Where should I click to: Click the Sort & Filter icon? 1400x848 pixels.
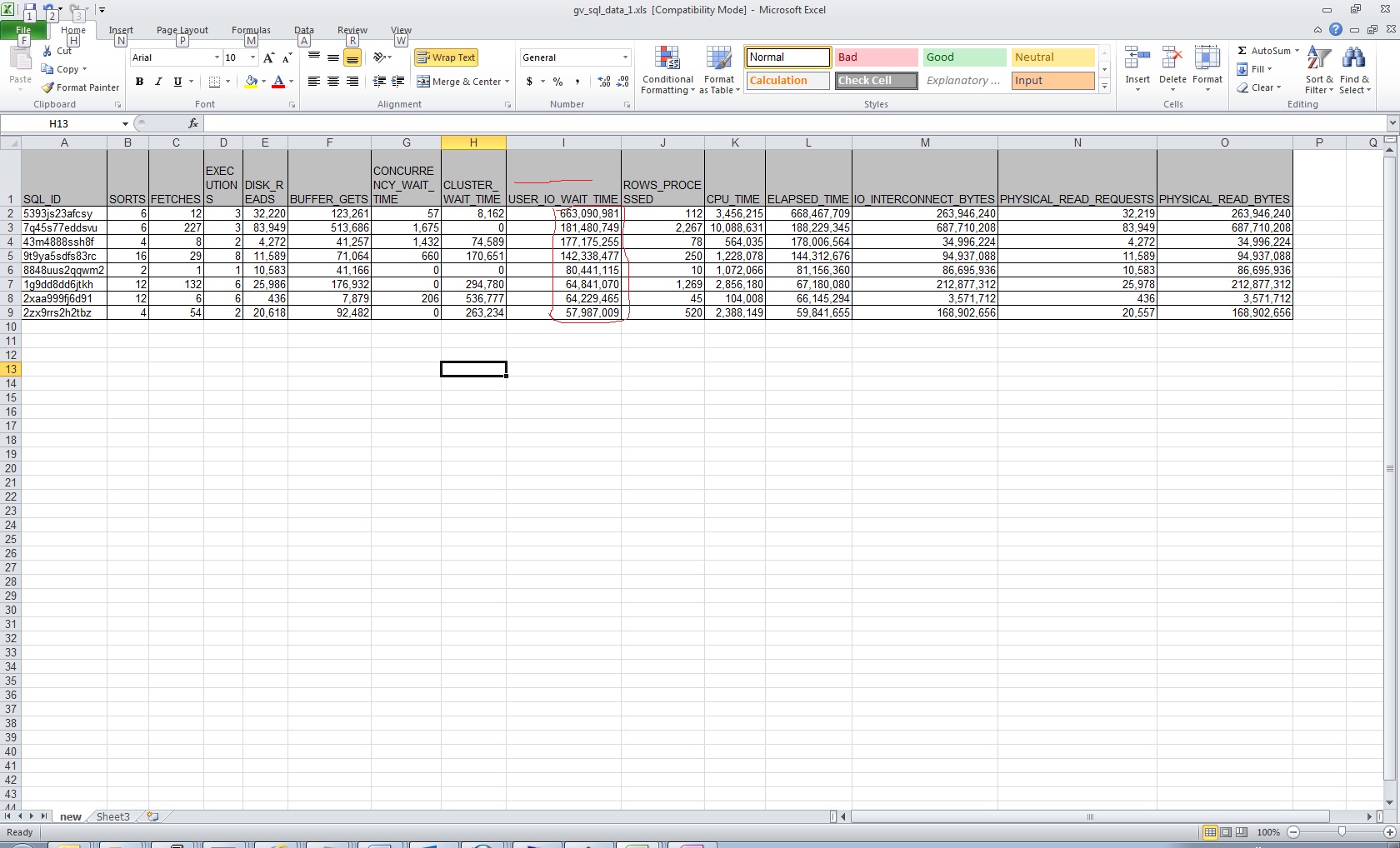pyautogui.click(x=1318, y=72)
